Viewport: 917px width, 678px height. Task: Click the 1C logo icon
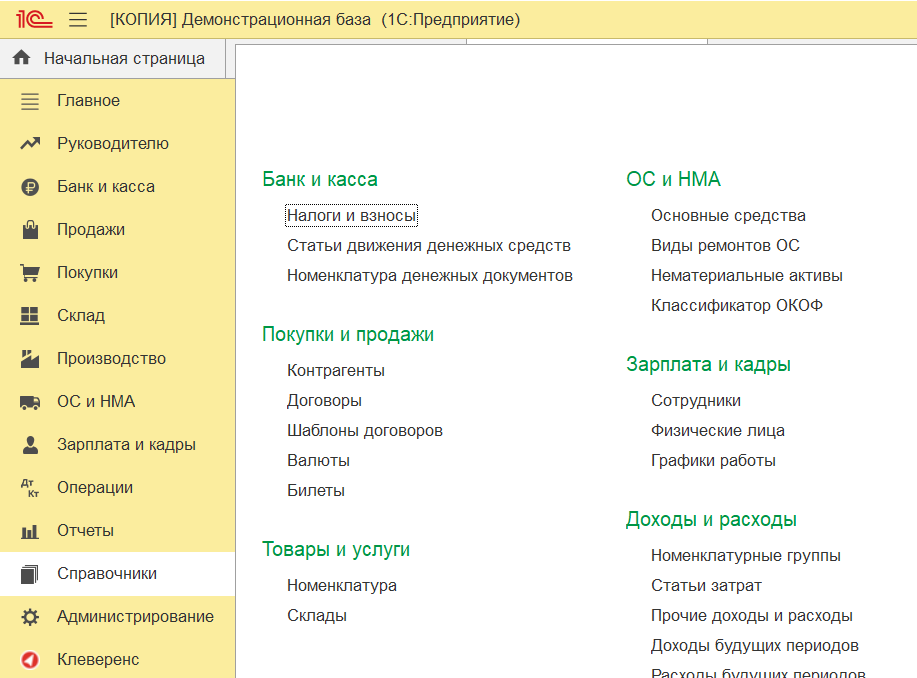click(x=34, y=20)
